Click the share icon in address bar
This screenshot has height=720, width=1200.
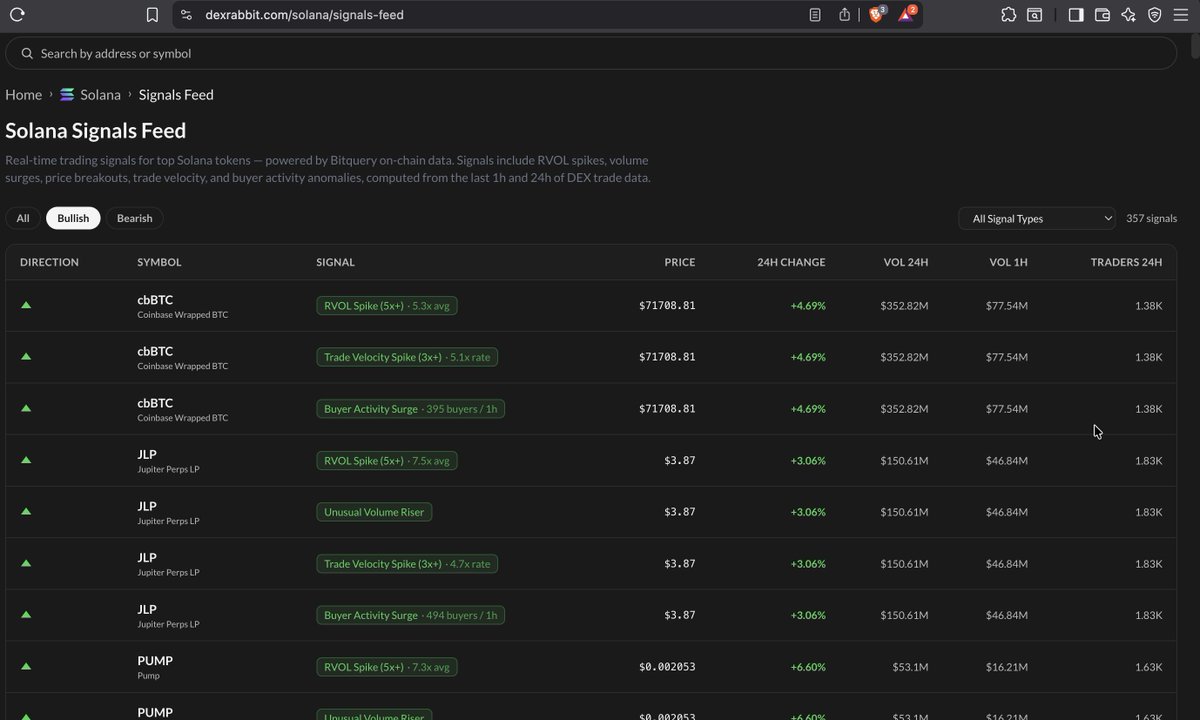click(x=844, y=14)
